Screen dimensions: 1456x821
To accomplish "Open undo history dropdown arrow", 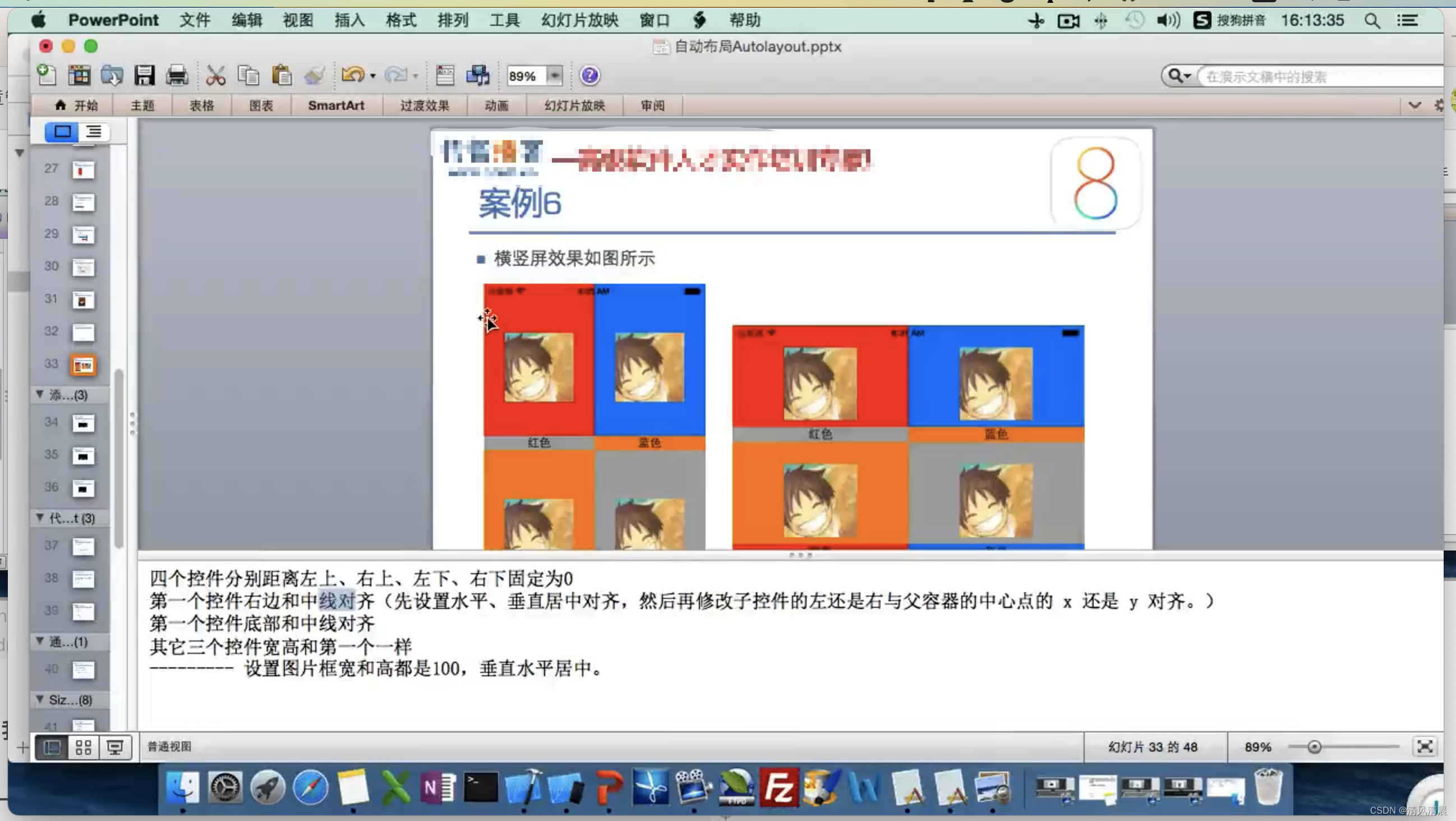I will coord(372,76).
